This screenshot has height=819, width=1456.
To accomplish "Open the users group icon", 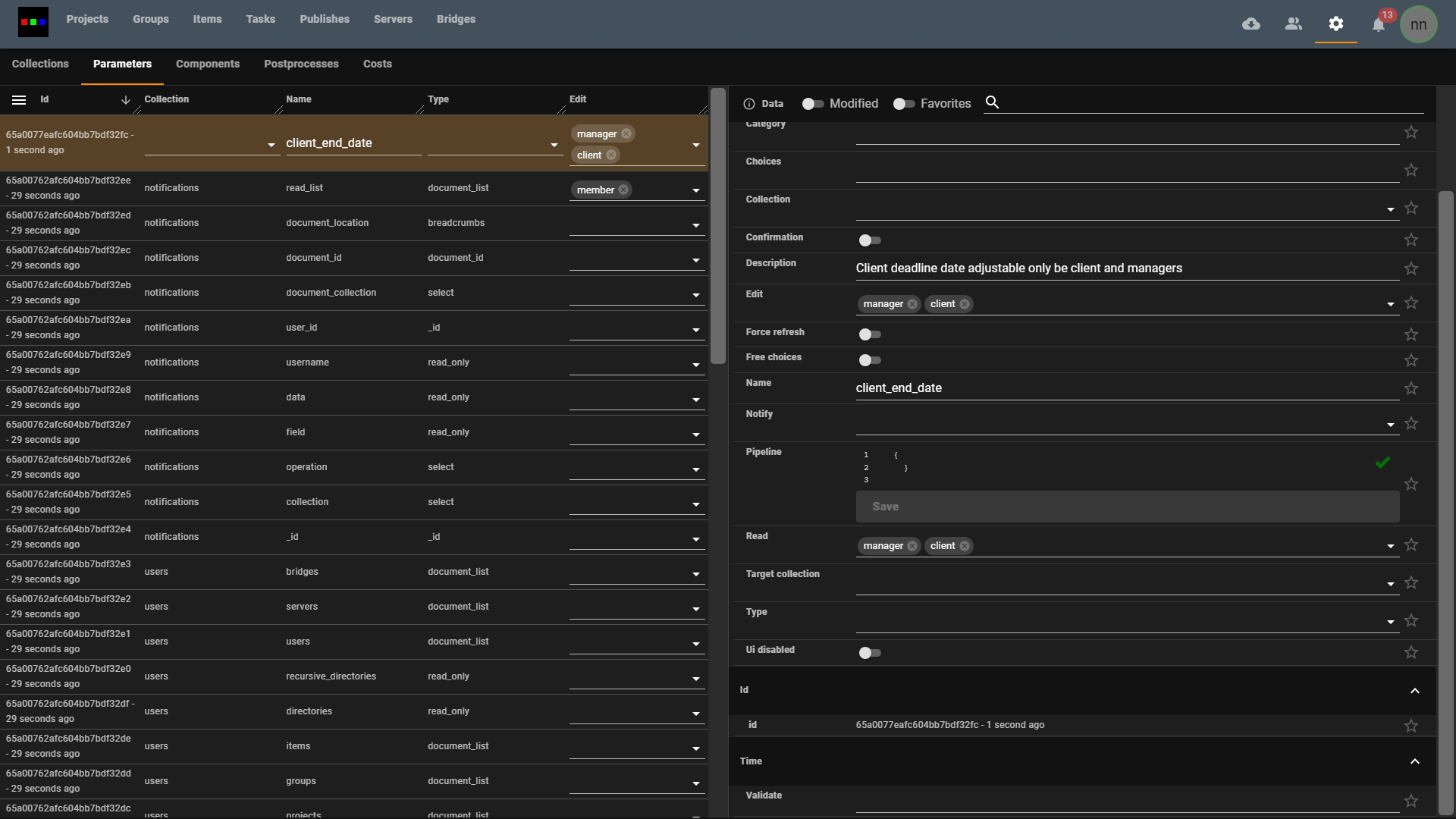I will tap(1294, 24).
